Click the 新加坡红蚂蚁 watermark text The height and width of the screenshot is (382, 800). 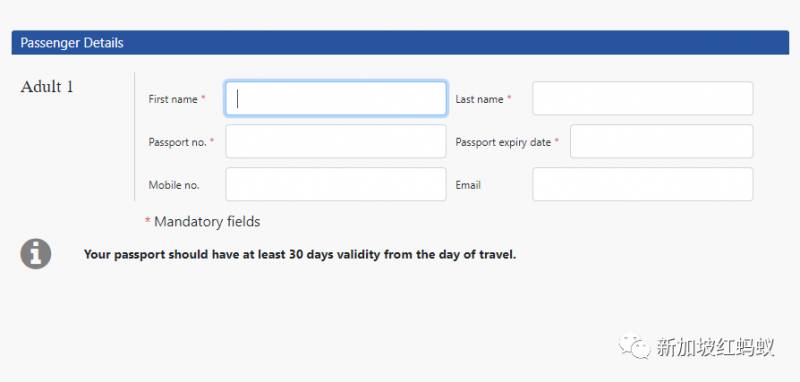715,347
